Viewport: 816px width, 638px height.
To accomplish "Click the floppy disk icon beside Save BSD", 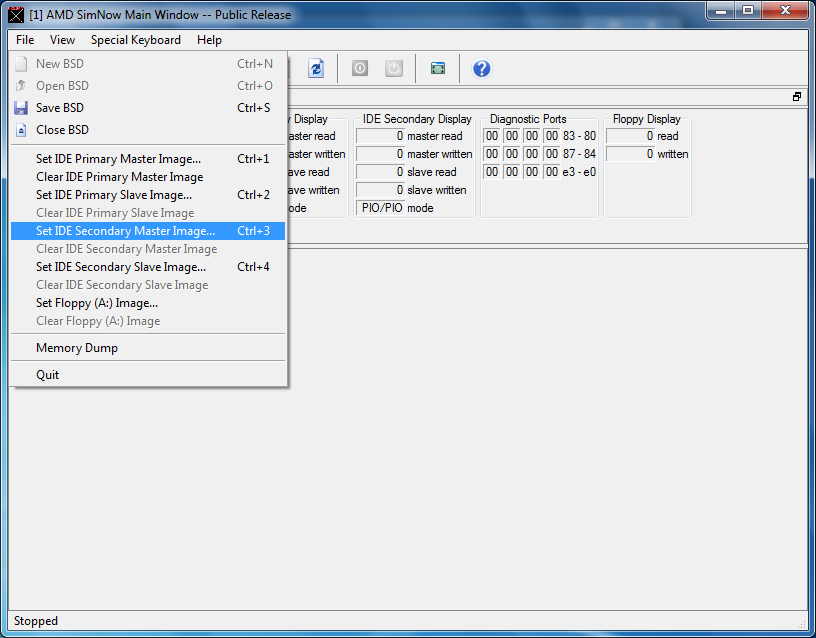I will [x=21, y=108].
